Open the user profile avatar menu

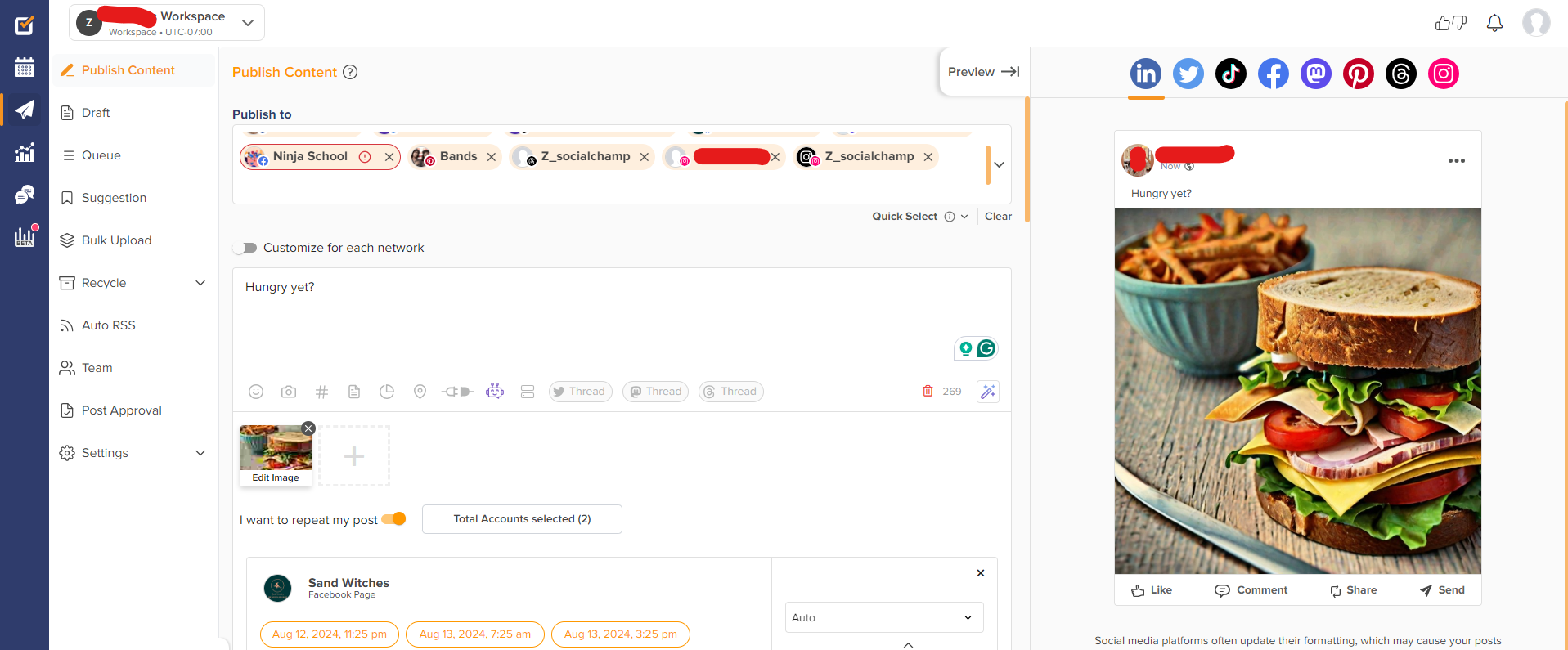tap(1536, 23)
